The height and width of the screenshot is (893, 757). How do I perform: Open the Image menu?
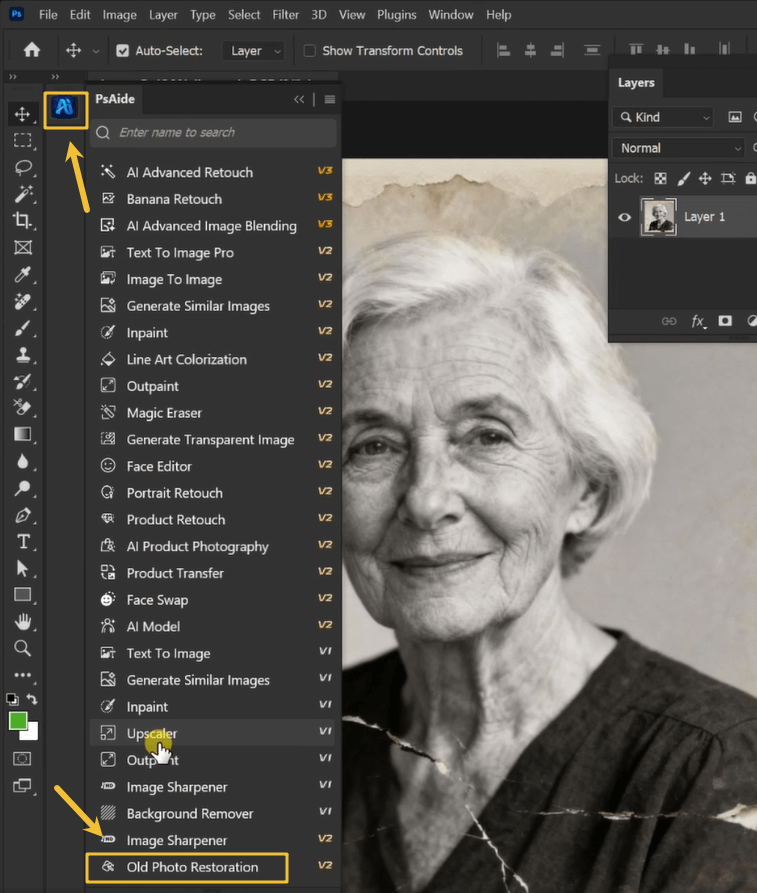[x=119, y=15]
